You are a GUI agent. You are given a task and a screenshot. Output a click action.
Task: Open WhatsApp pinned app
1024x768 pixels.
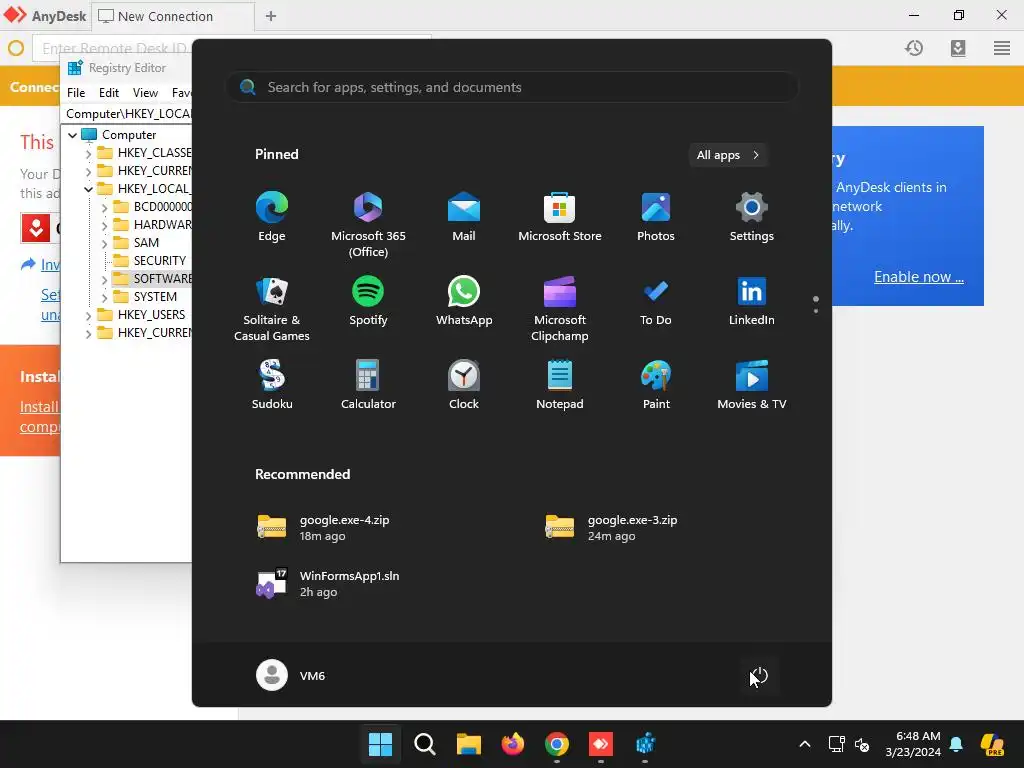click(464, 301)
